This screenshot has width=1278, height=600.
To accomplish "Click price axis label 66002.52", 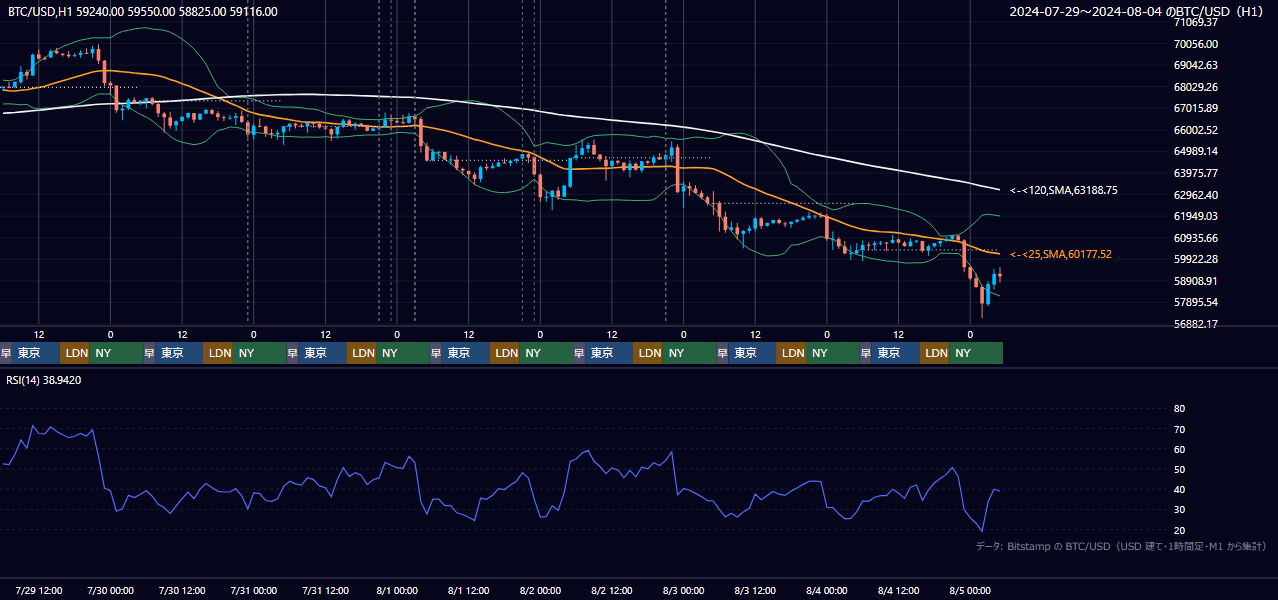I will pyautogui.click(x=1195, y=130).
